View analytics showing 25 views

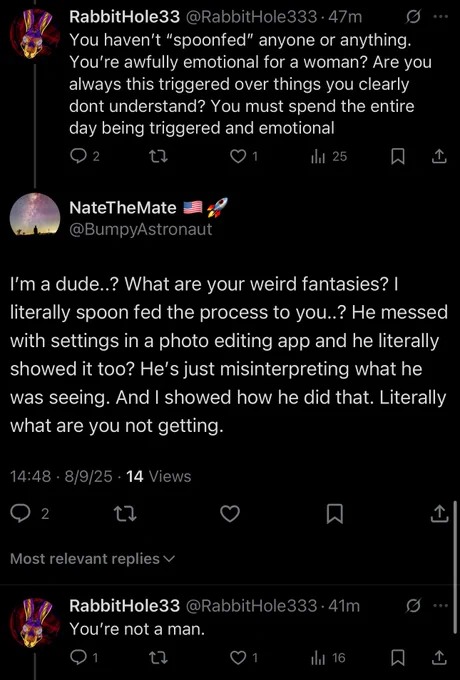(329, 156)
